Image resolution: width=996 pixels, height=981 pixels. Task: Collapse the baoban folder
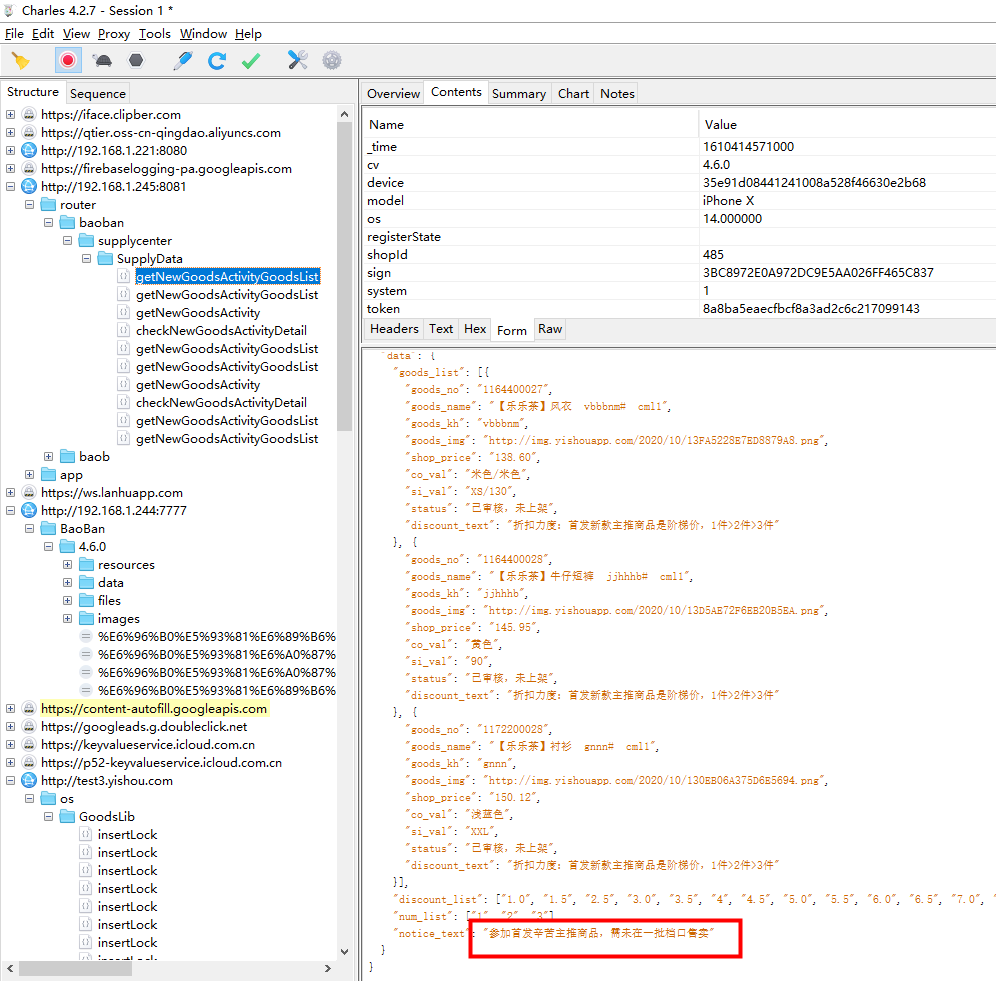click(48, 222)
